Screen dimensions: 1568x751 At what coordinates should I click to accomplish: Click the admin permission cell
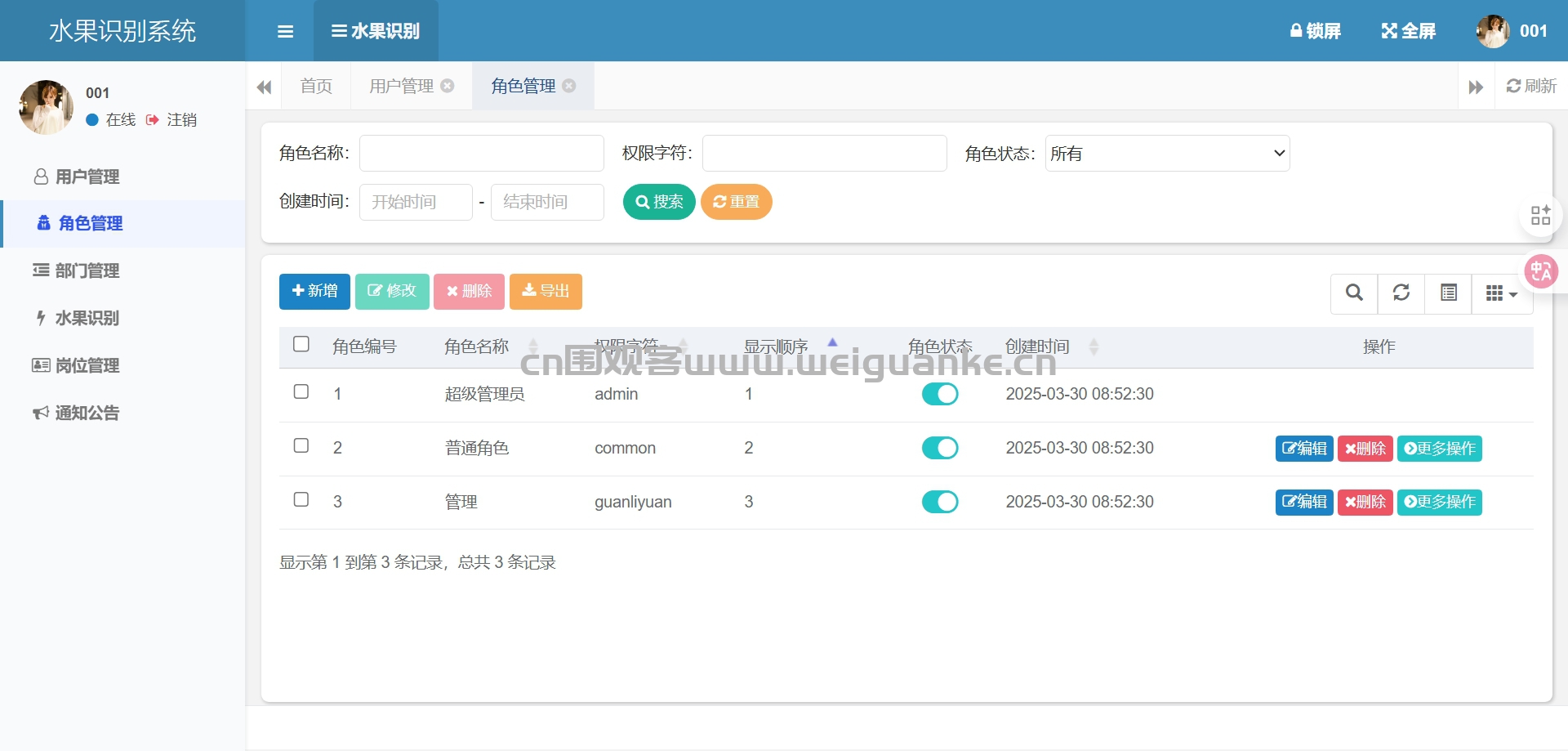pyautogui.click(x=617, y=394)
